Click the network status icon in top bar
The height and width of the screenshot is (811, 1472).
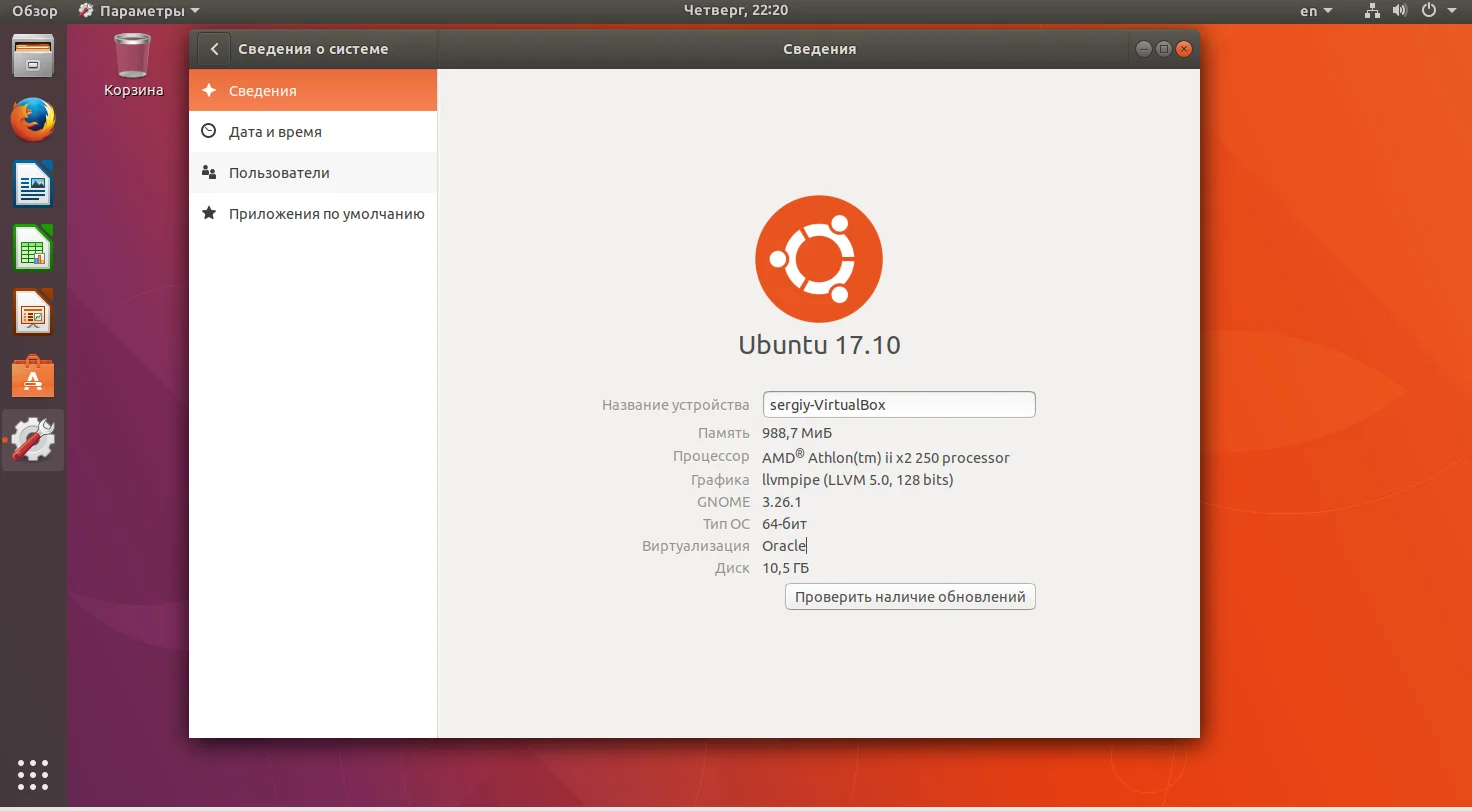[1372, 11]
